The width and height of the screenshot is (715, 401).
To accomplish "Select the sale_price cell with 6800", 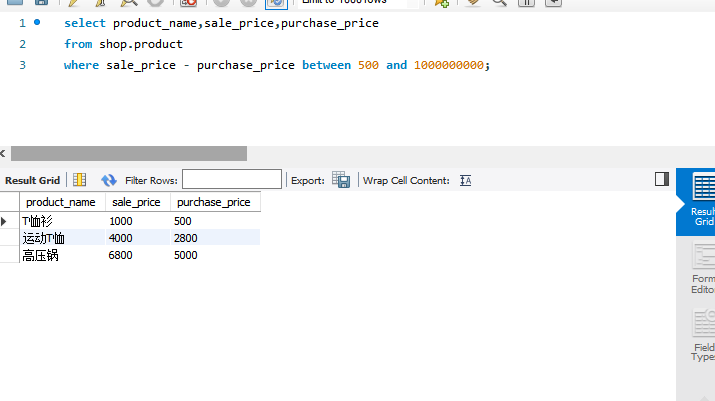I will pyautogui.click(x=138, y=255).
